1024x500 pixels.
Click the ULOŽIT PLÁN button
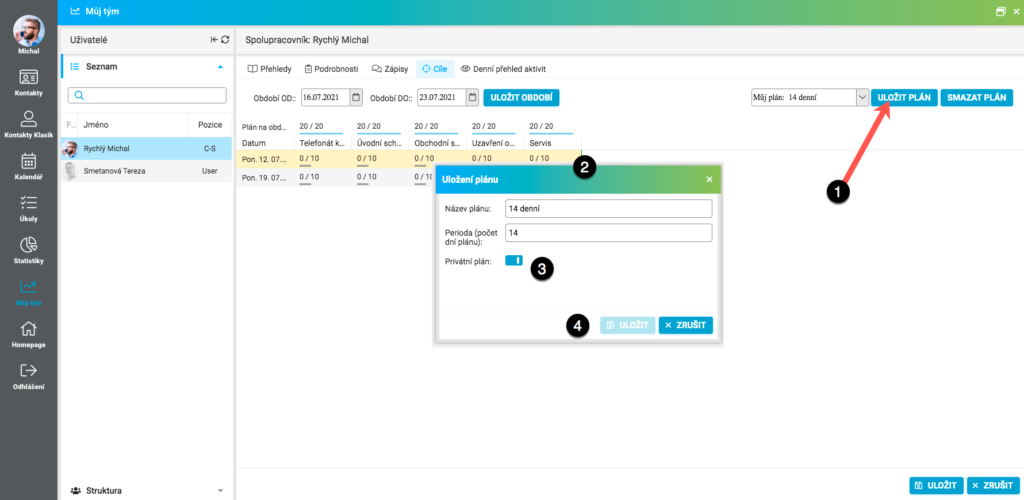tap(904, 97)
